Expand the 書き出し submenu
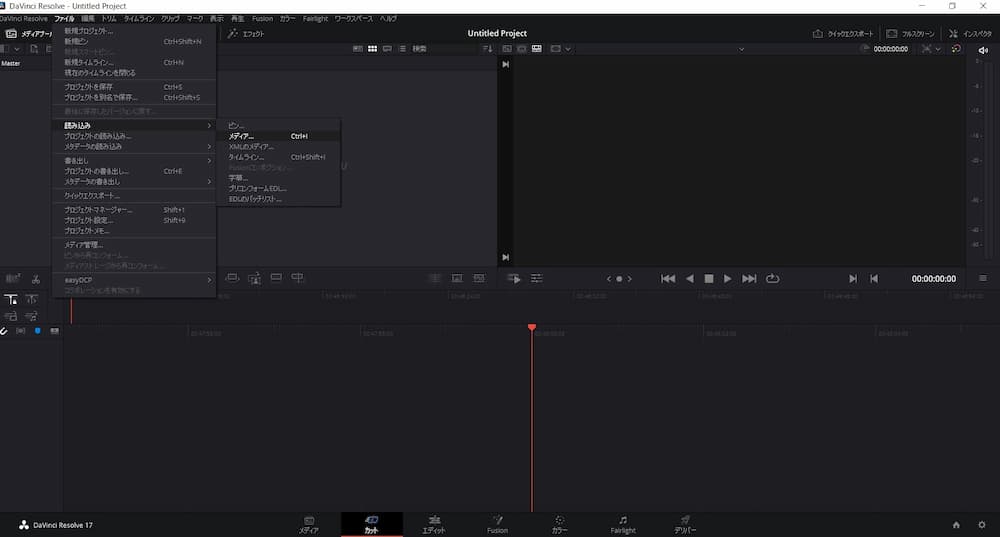This screenshot has height=537, width=1000. click(x=134, y=161)
